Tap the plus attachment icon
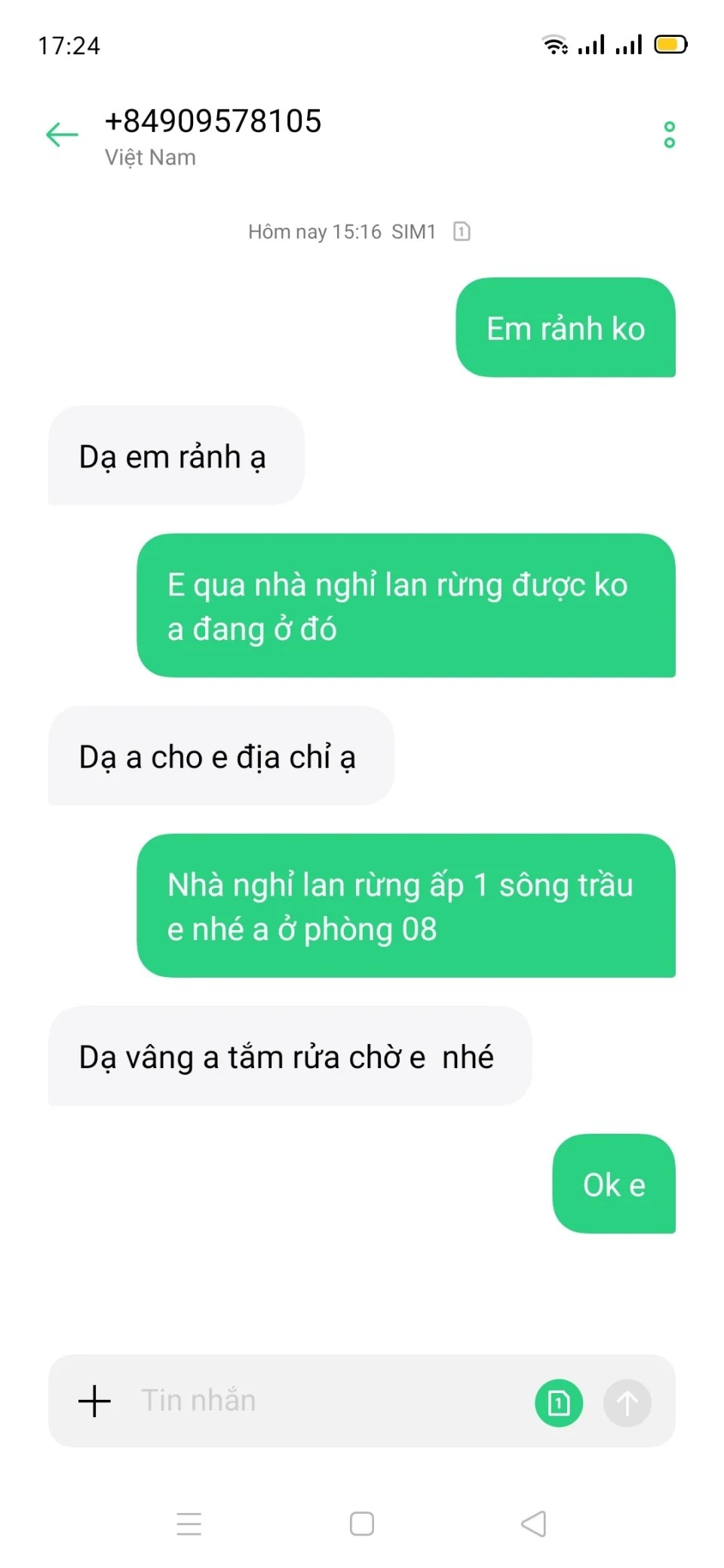The height and width of the screenshot is (1568, 724). 94,1401
